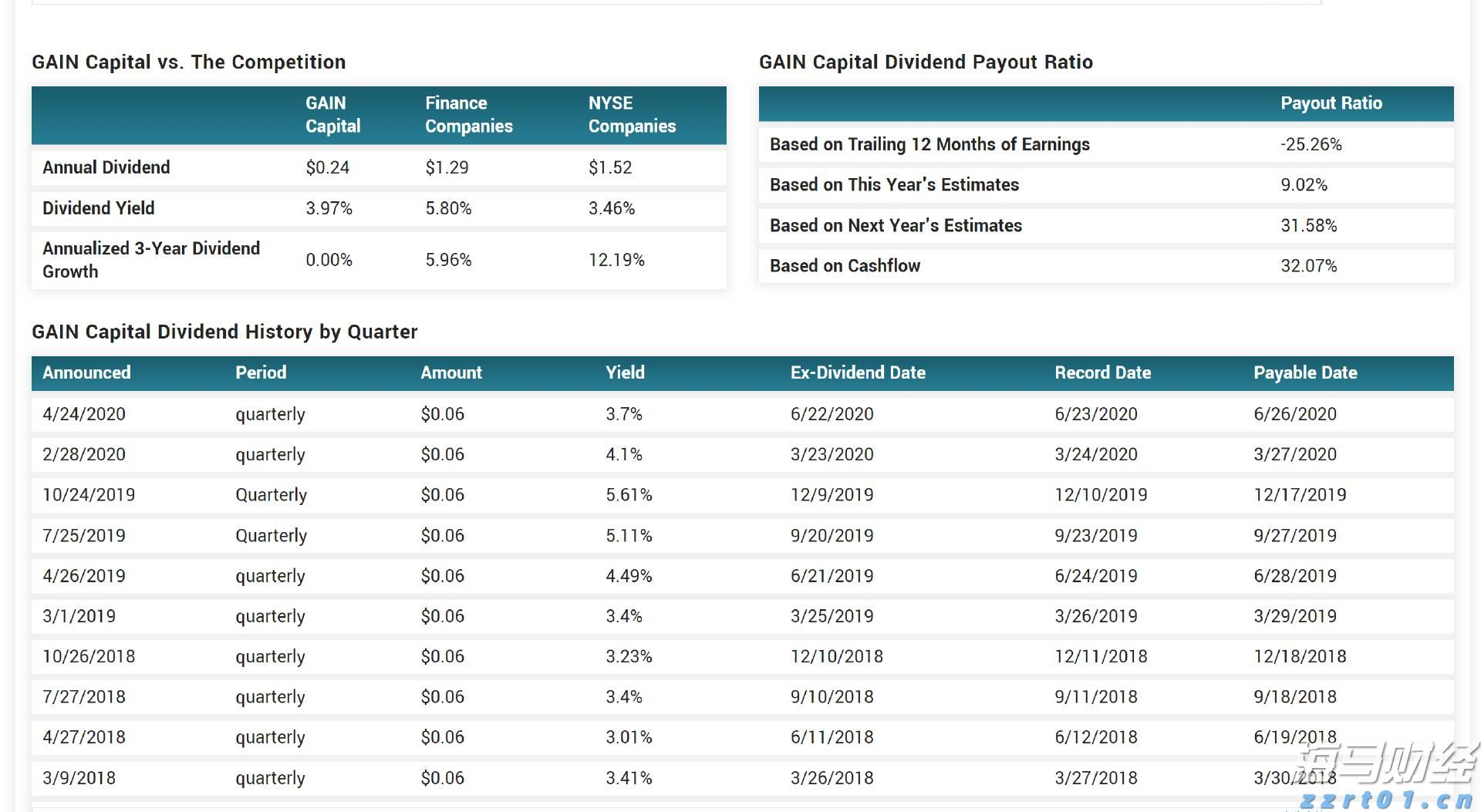Screen dimensions: 1481x812
Task: Click the Record Date column header
Action: pos(1102,373)
